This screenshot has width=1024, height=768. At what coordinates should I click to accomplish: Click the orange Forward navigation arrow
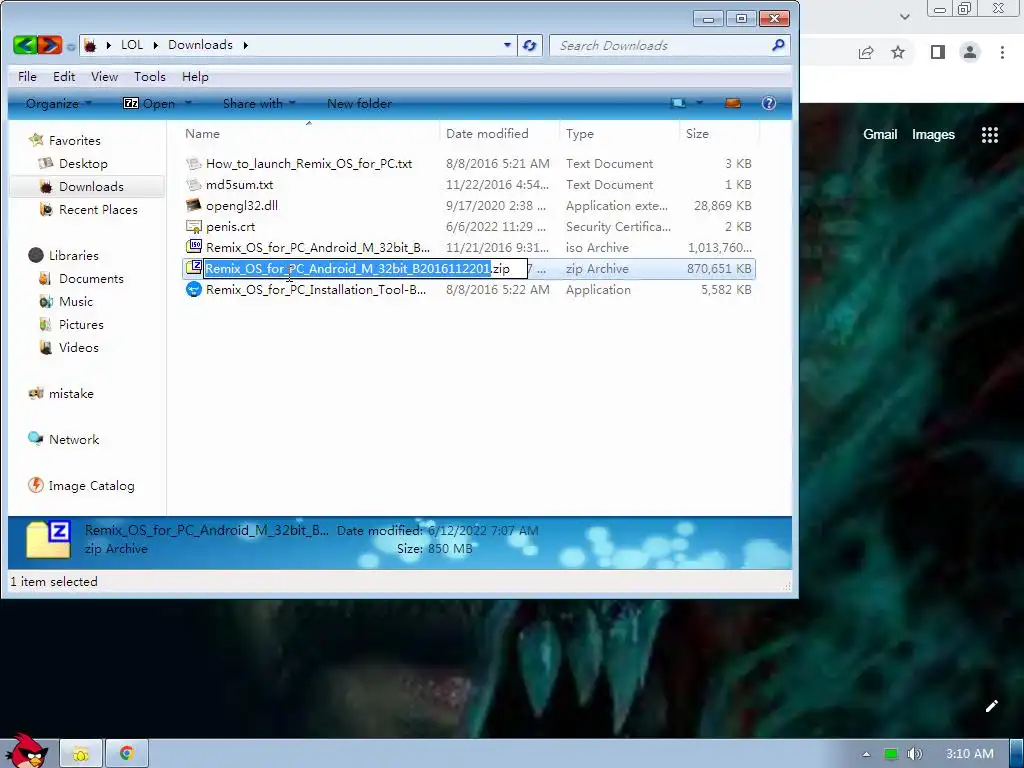tap(50, 45)
